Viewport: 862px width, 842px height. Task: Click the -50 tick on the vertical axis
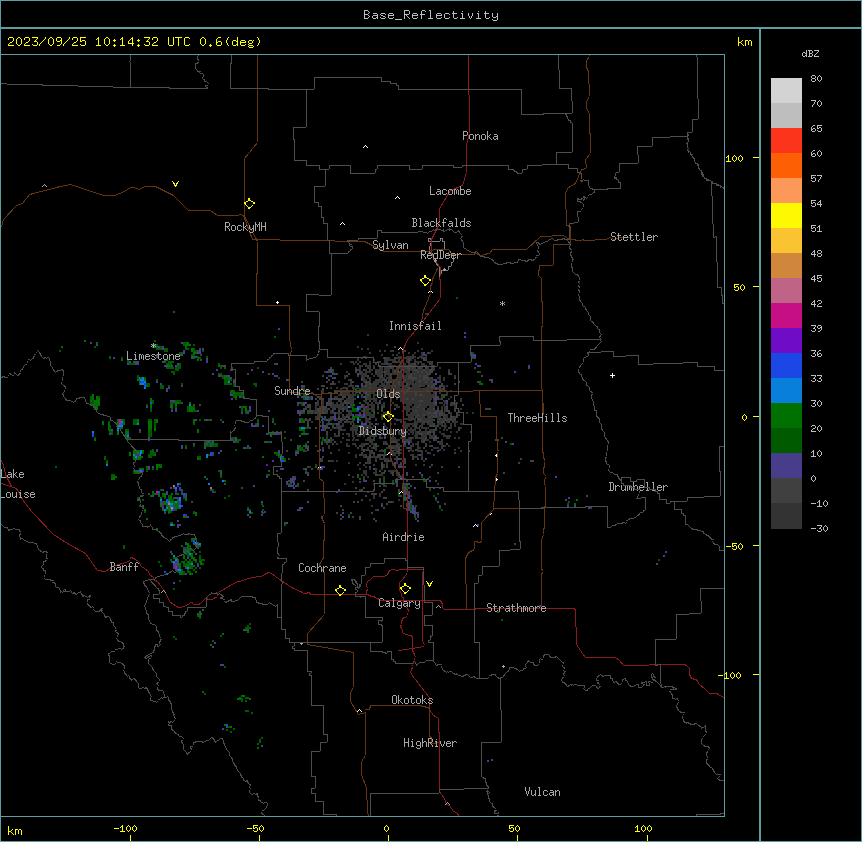pyautogui.click(x=734, y=546)
